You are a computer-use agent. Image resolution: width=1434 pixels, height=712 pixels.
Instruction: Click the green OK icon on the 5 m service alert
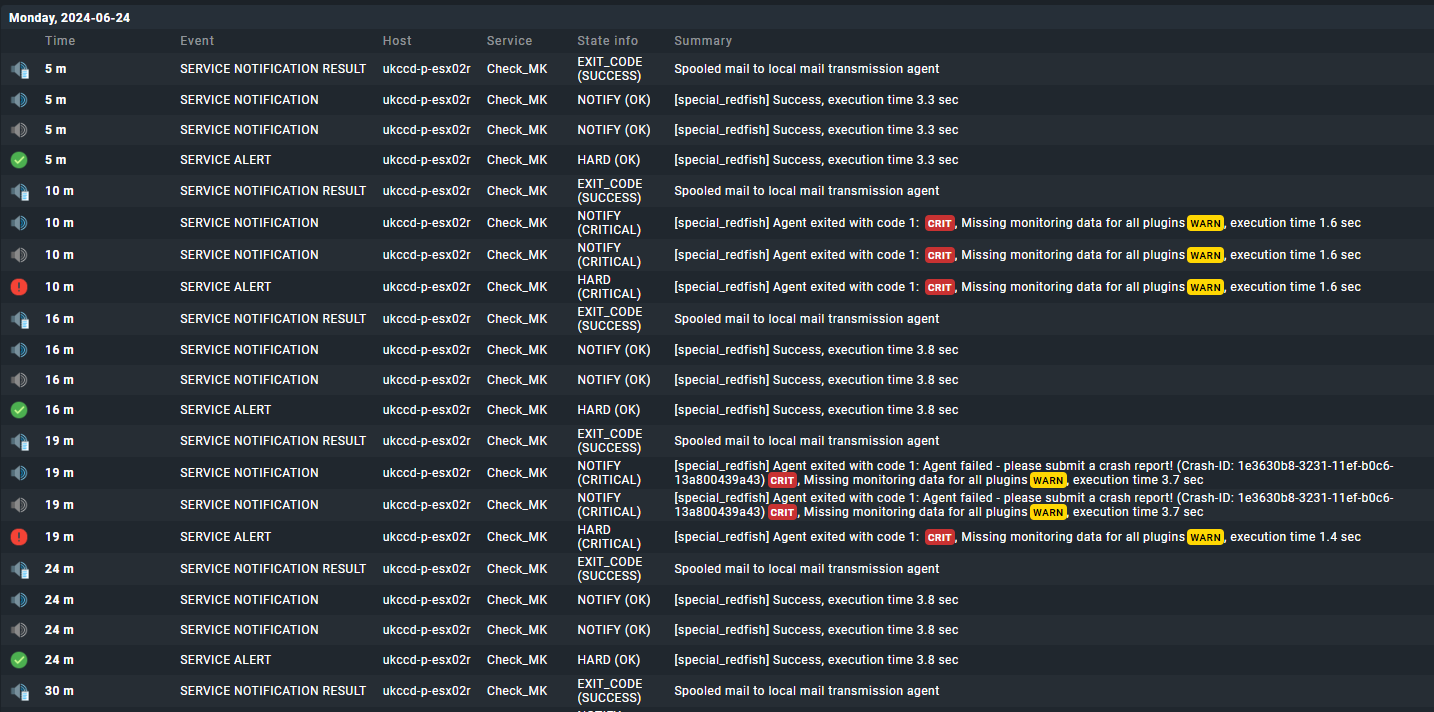(19, 160)
